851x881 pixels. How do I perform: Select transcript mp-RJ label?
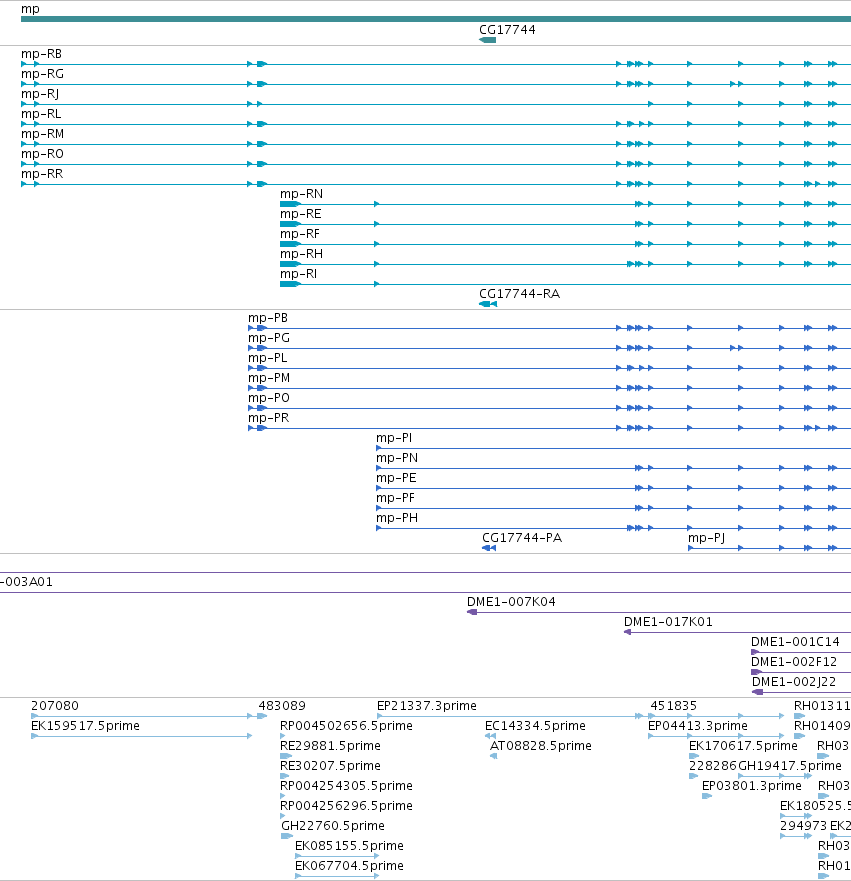pyautogui.click(x=40, y=94)
